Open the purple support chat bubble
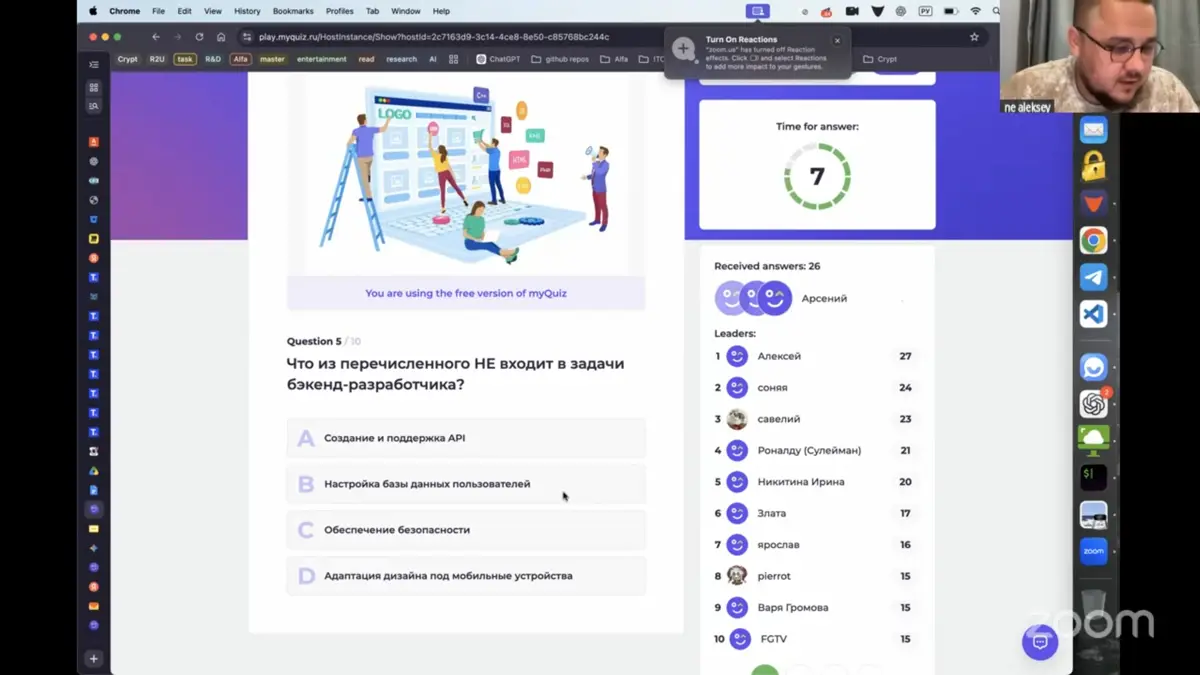 tap(1040, 642)
